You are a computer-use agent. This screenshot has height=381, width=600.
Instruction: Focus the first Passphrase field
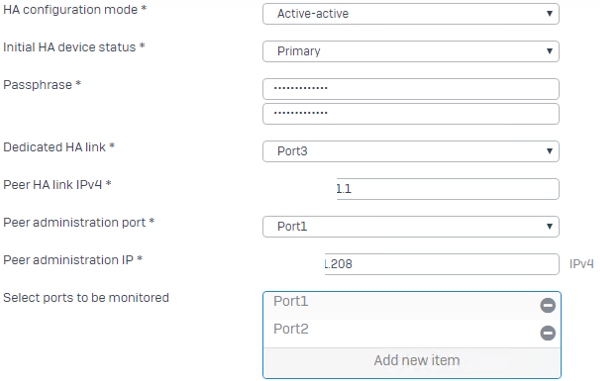click(x=411, y=89)
